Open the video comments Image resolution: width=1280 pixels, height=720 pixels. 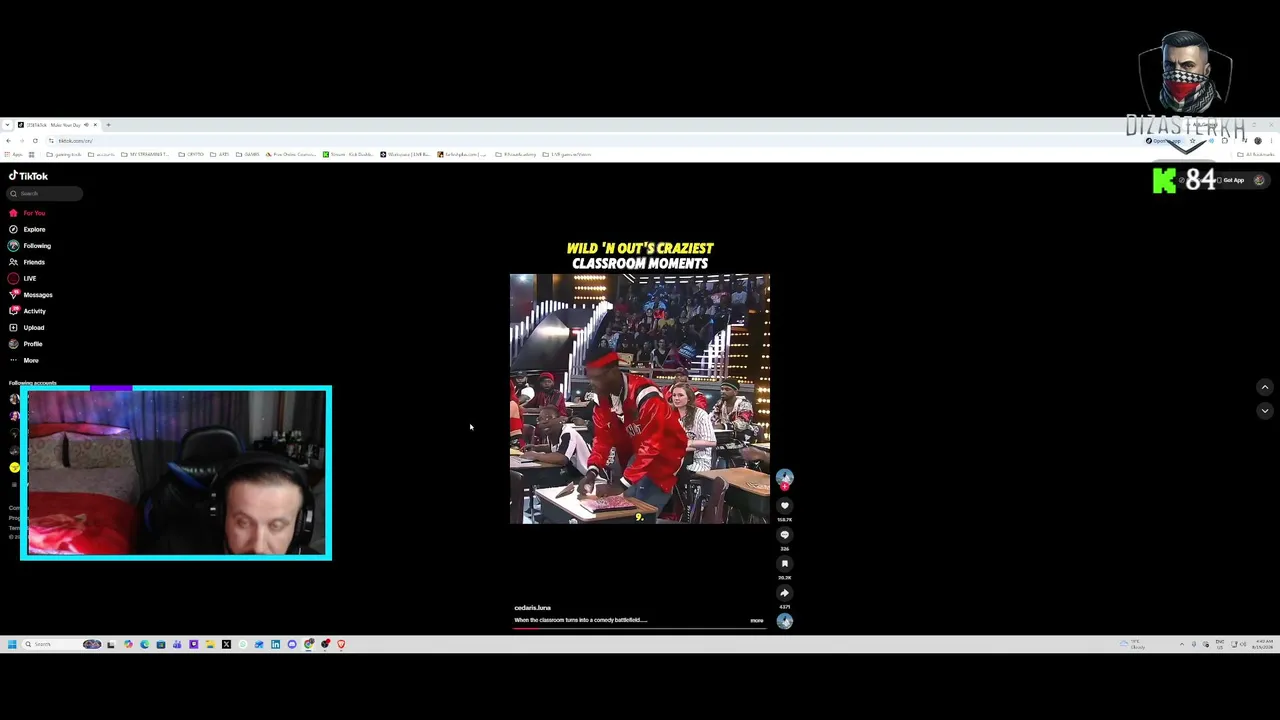(785, 535)
